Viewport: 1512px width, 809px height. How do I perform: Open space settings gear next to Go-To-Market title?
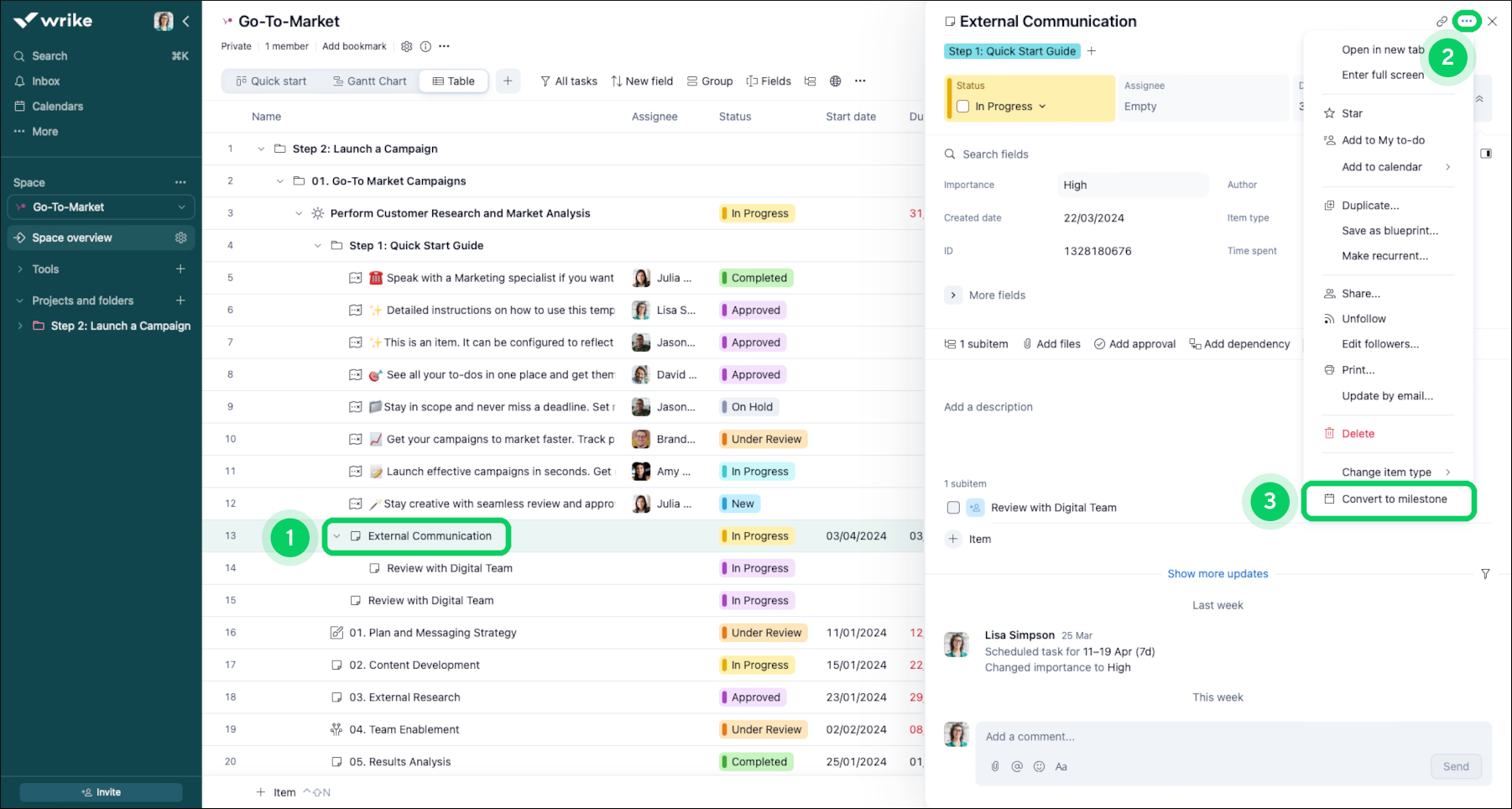coord(407,46)
